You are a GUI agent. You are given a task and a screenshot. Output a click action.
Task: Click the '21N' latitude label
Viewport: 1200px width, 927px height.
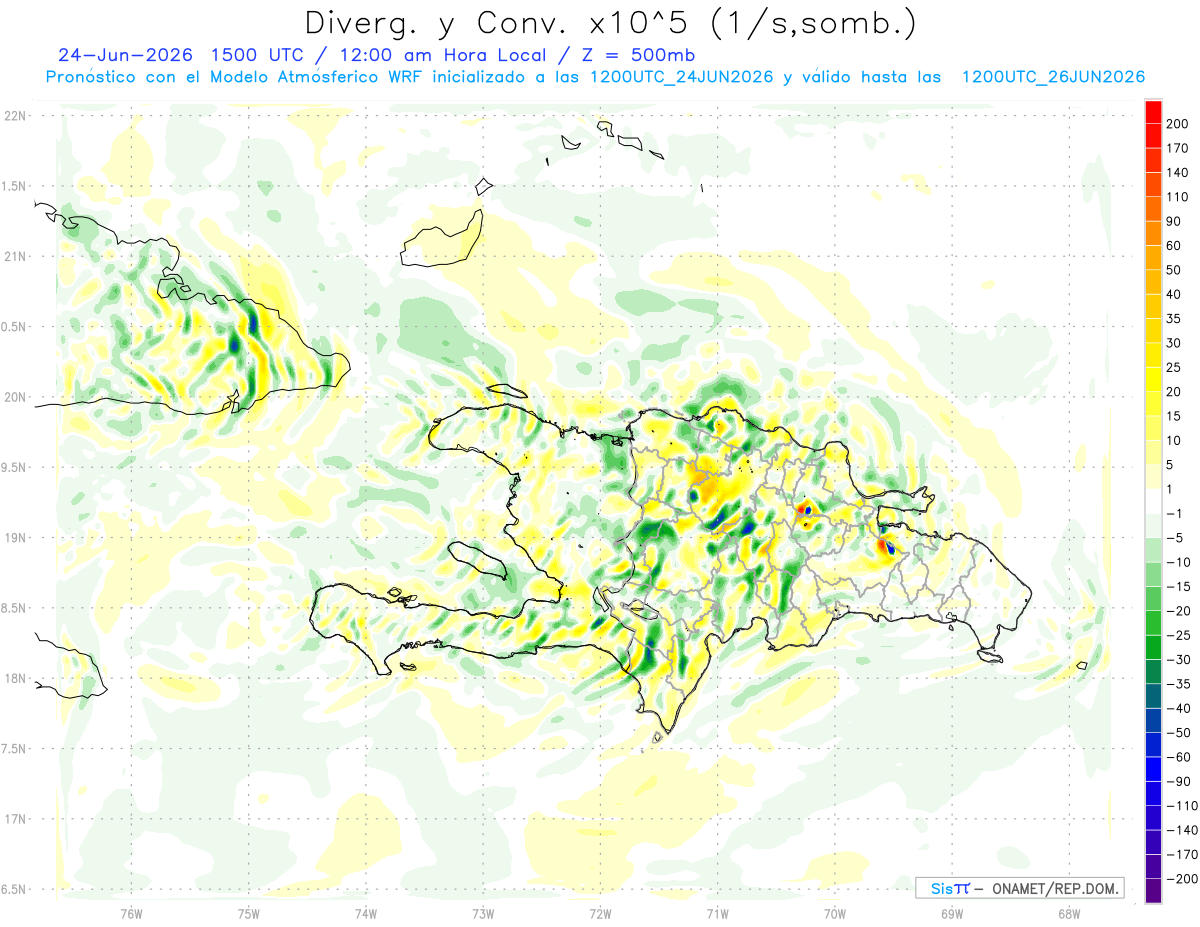(x=14, y=256)
